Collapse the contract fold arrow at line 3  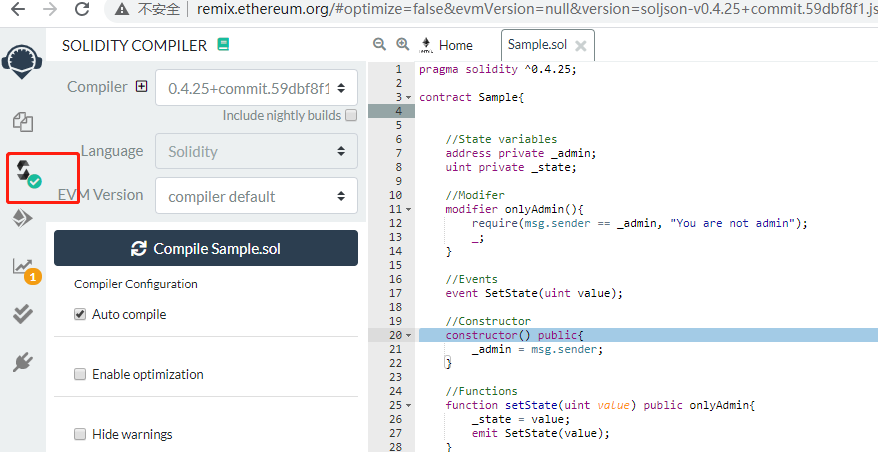point(409,97)
